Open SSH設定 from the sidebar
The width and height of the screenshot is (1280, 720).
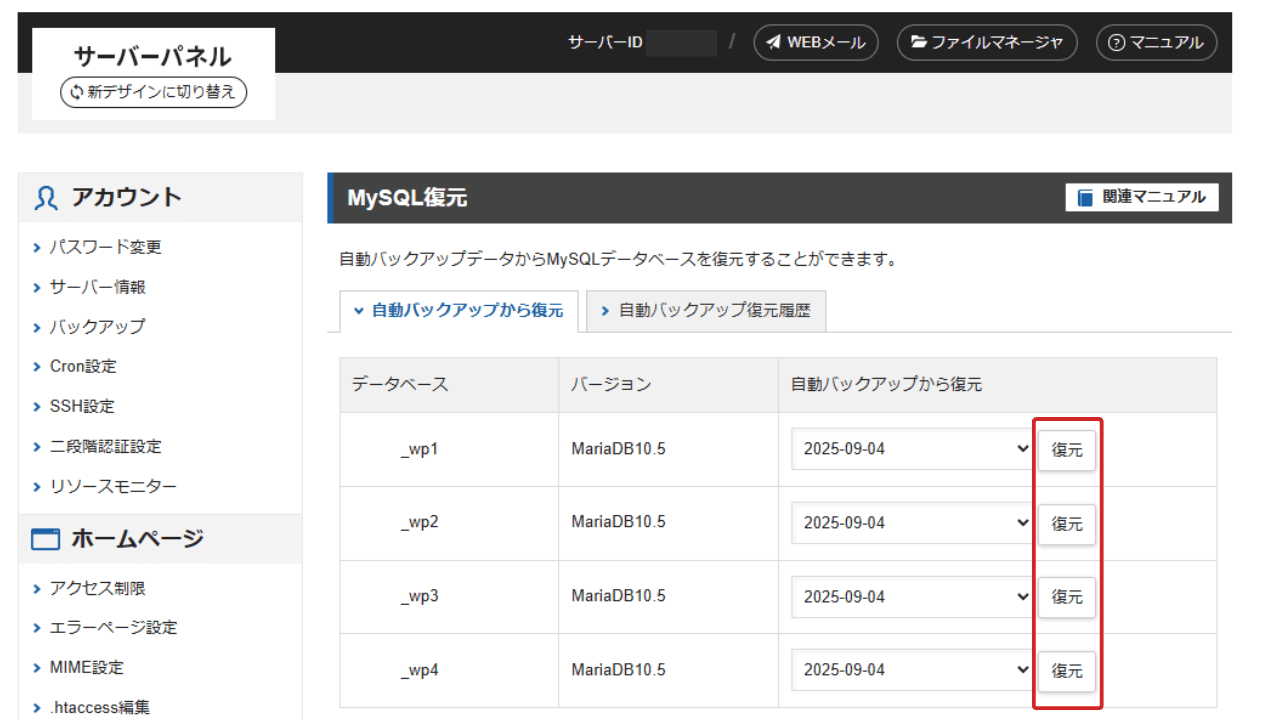tap(82, 407)
